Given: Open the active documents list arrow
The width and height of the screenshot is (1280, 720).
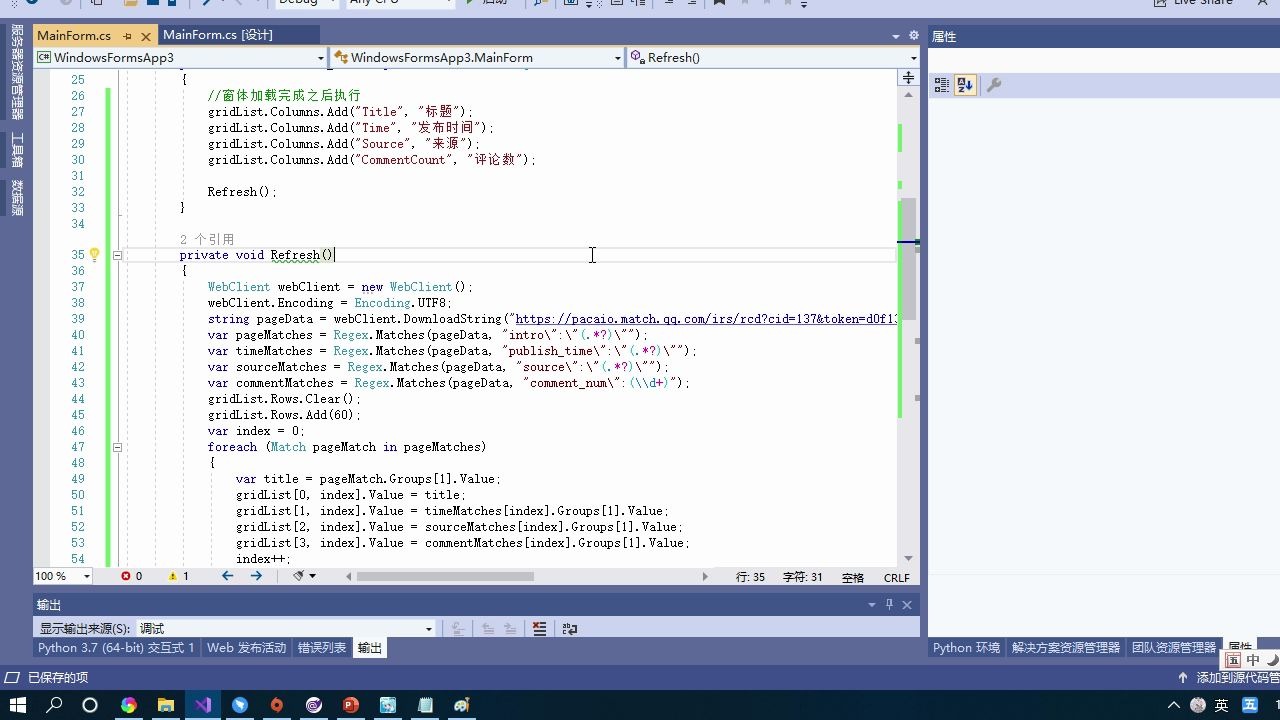Looking at the screenshot, I should pyautogui.click(x=896, y=36).
